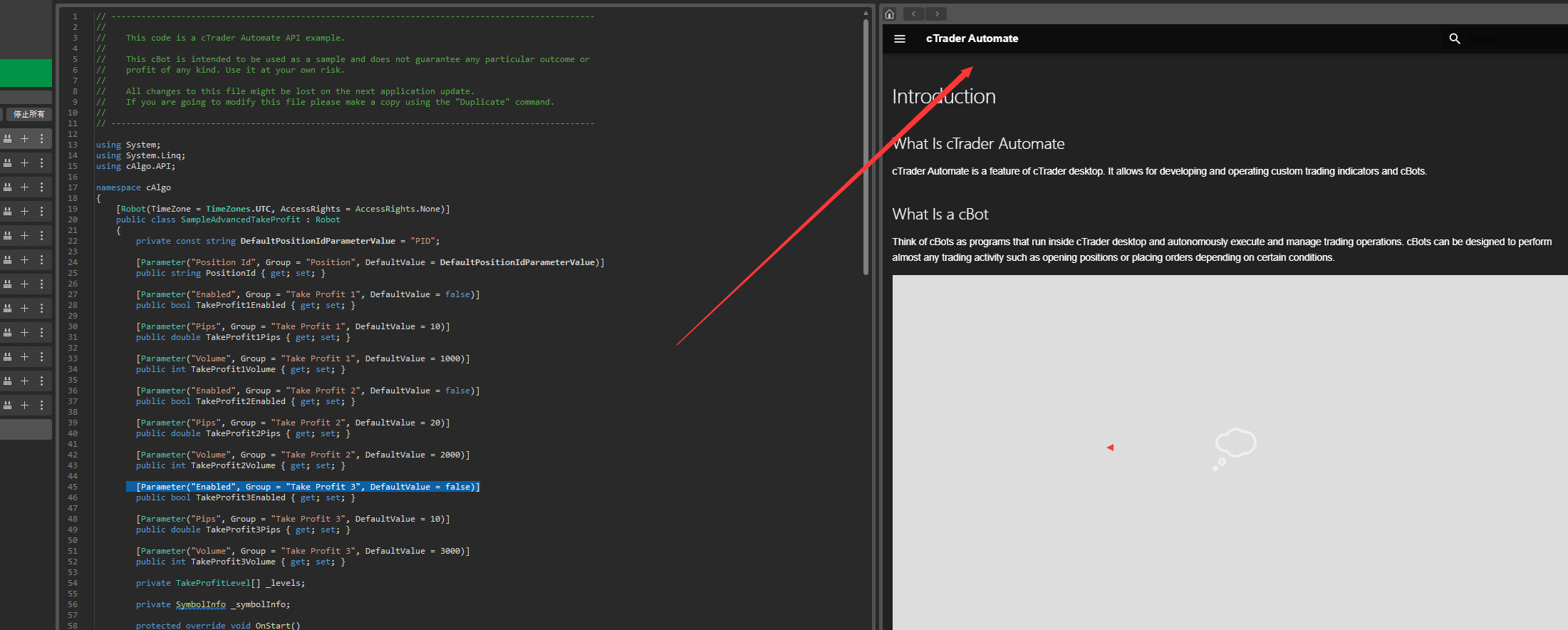Click the plus icon in the first cBot row
The width and height of the screenshot is (1568, 630).
24,139
